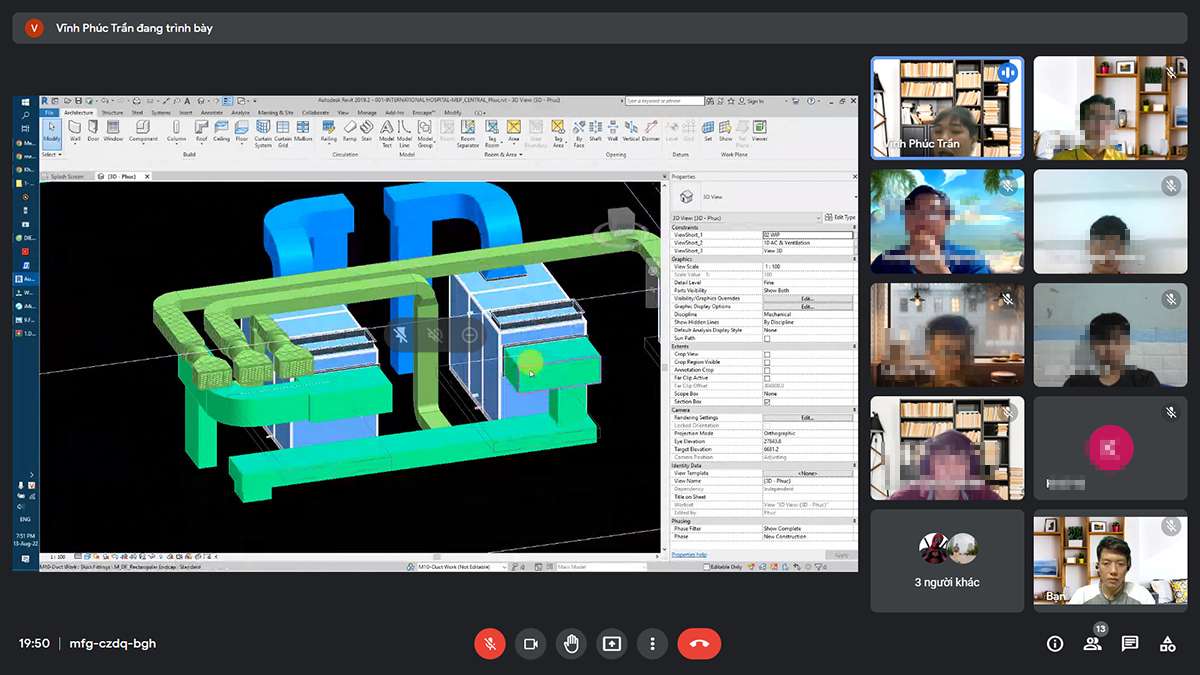Select the Ceiling tool
The image size is (1200, 675).
tap(221, 131)
